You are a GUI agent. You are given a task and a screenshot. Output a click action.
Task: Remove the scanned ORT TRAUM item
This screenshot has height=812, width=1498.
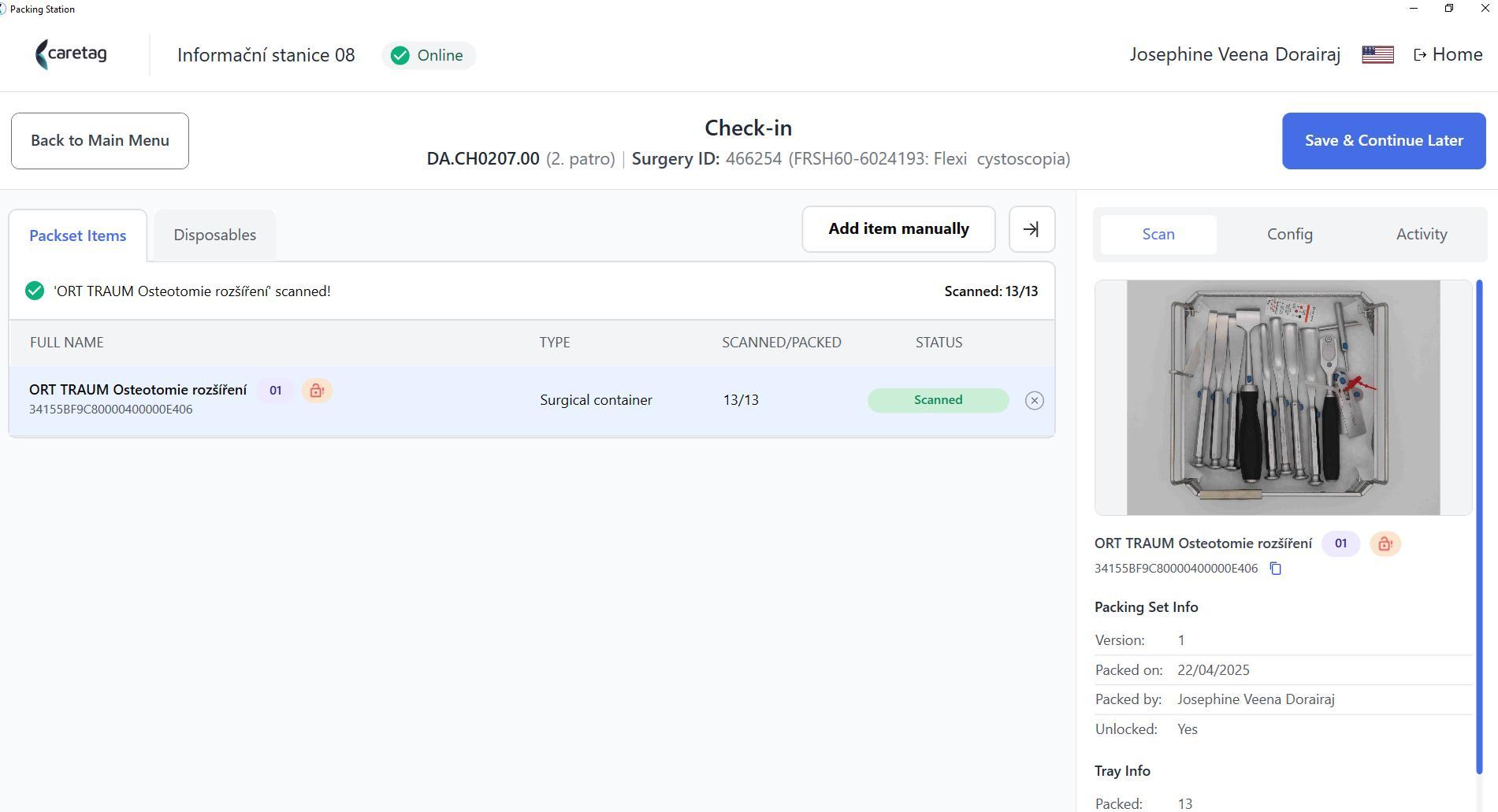1034,401
